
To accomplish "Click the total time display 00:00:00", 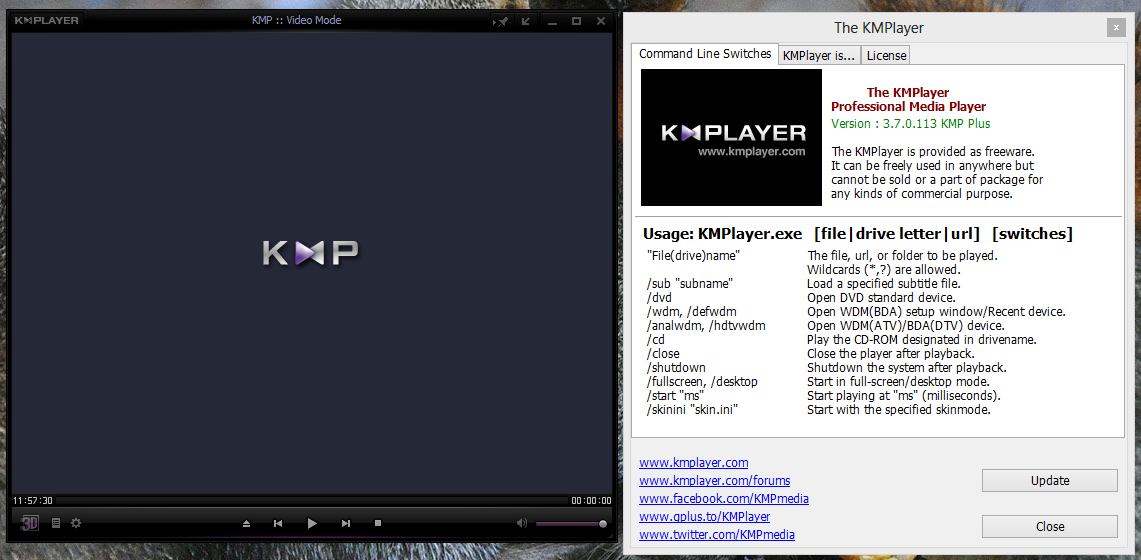I will click(x=591, y=501).
